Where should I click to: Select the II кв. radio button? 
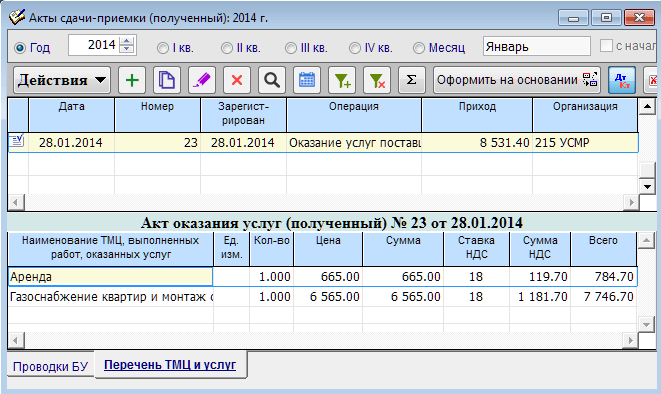[x=227, y=48]
